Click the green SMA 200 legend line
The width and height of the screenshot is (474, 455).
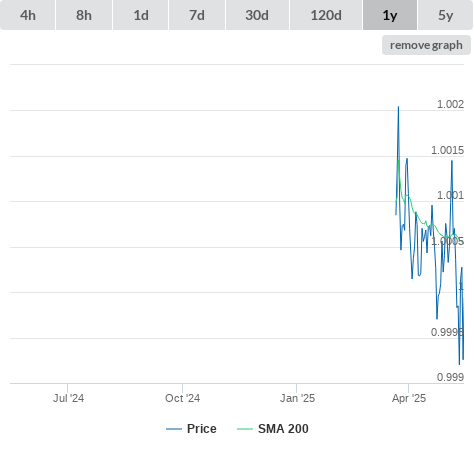tap(245, 429)
